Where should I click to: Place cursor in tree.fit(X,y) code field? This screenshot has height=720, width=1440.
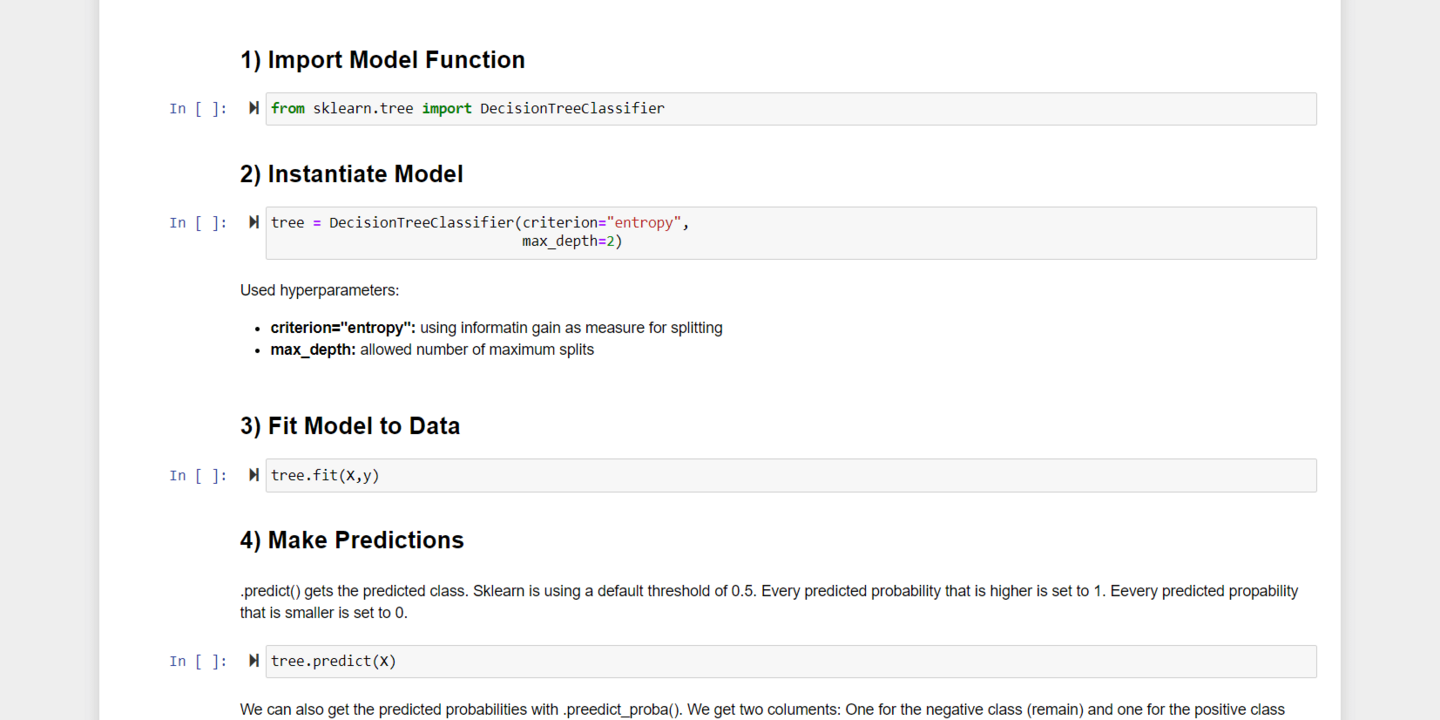(800, 476)
